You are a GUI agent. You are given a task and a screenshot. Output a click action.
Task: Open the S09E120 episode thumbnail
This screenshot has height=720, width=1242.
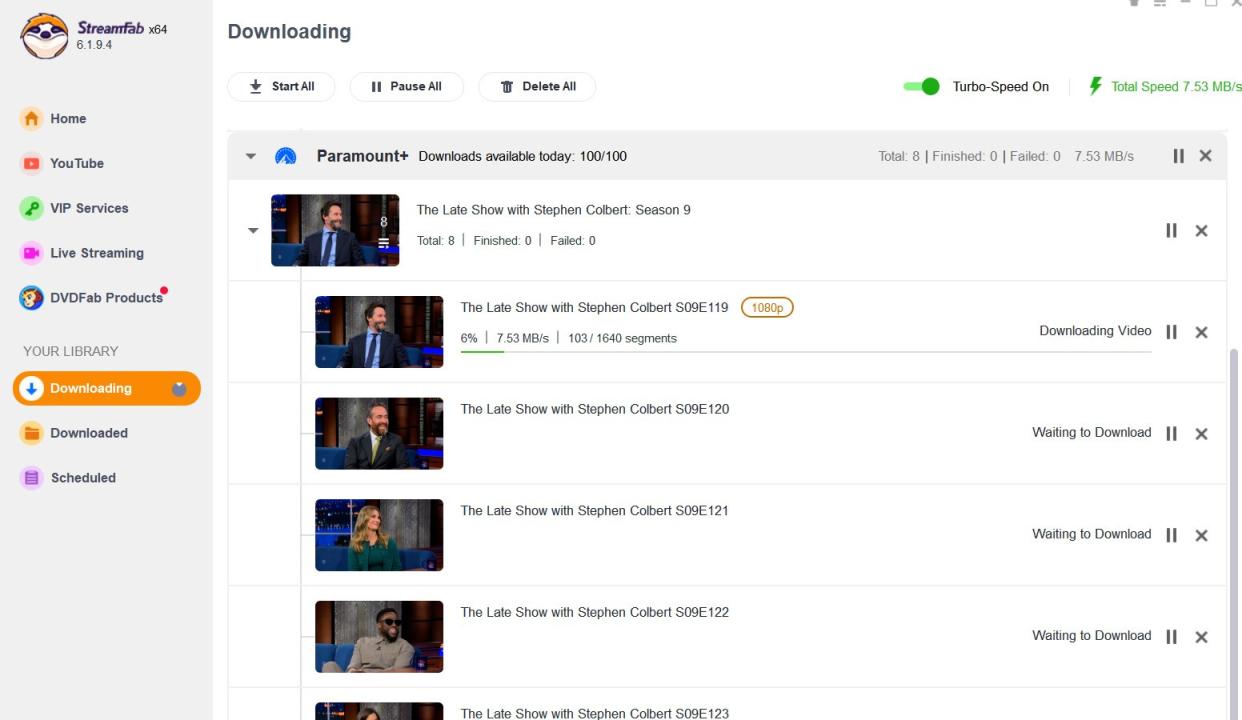tap(379, 434)
